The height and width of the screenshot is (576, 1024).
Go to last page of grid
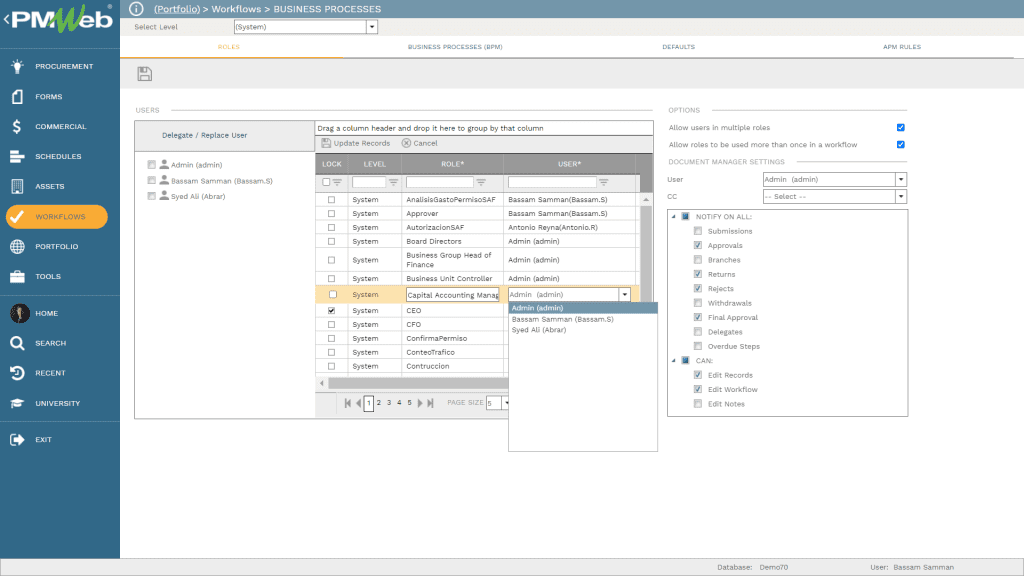pos(430,404)
